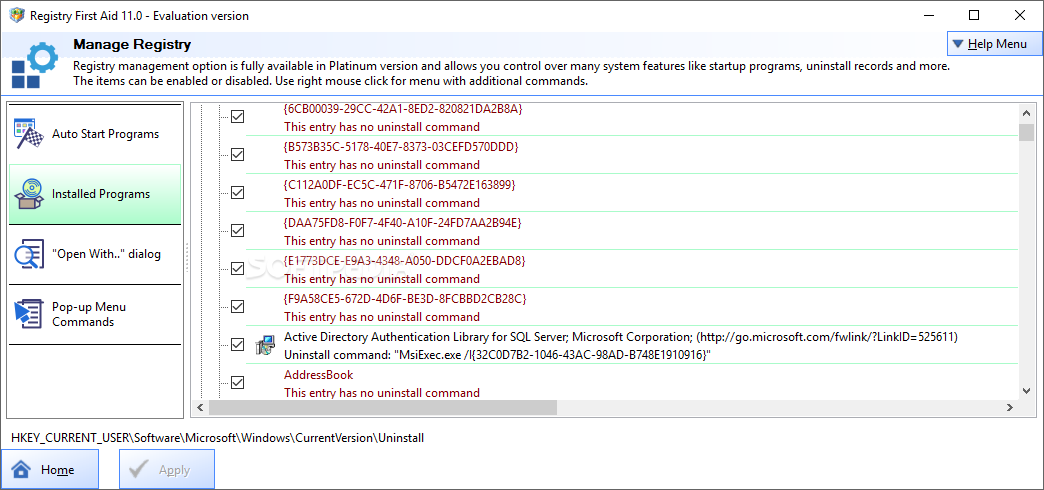This screenshot has height=490, width=1044.
Task: Click the horizontal scrollbar left arrow
Action: (x=200, y=407)
